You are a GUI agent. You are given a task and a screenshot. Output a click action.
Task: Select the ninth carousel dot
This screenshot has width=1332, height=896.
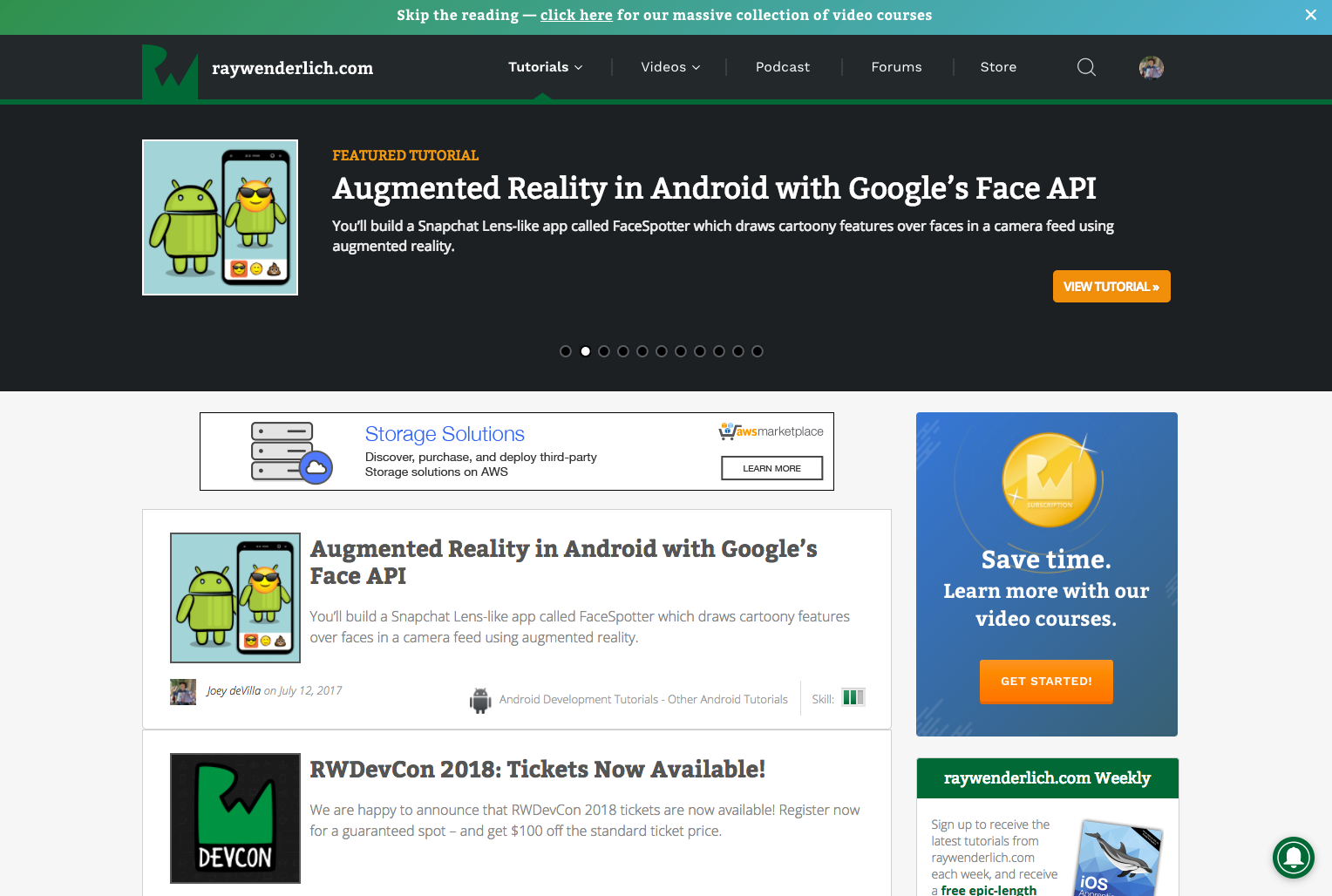(719, 351)
